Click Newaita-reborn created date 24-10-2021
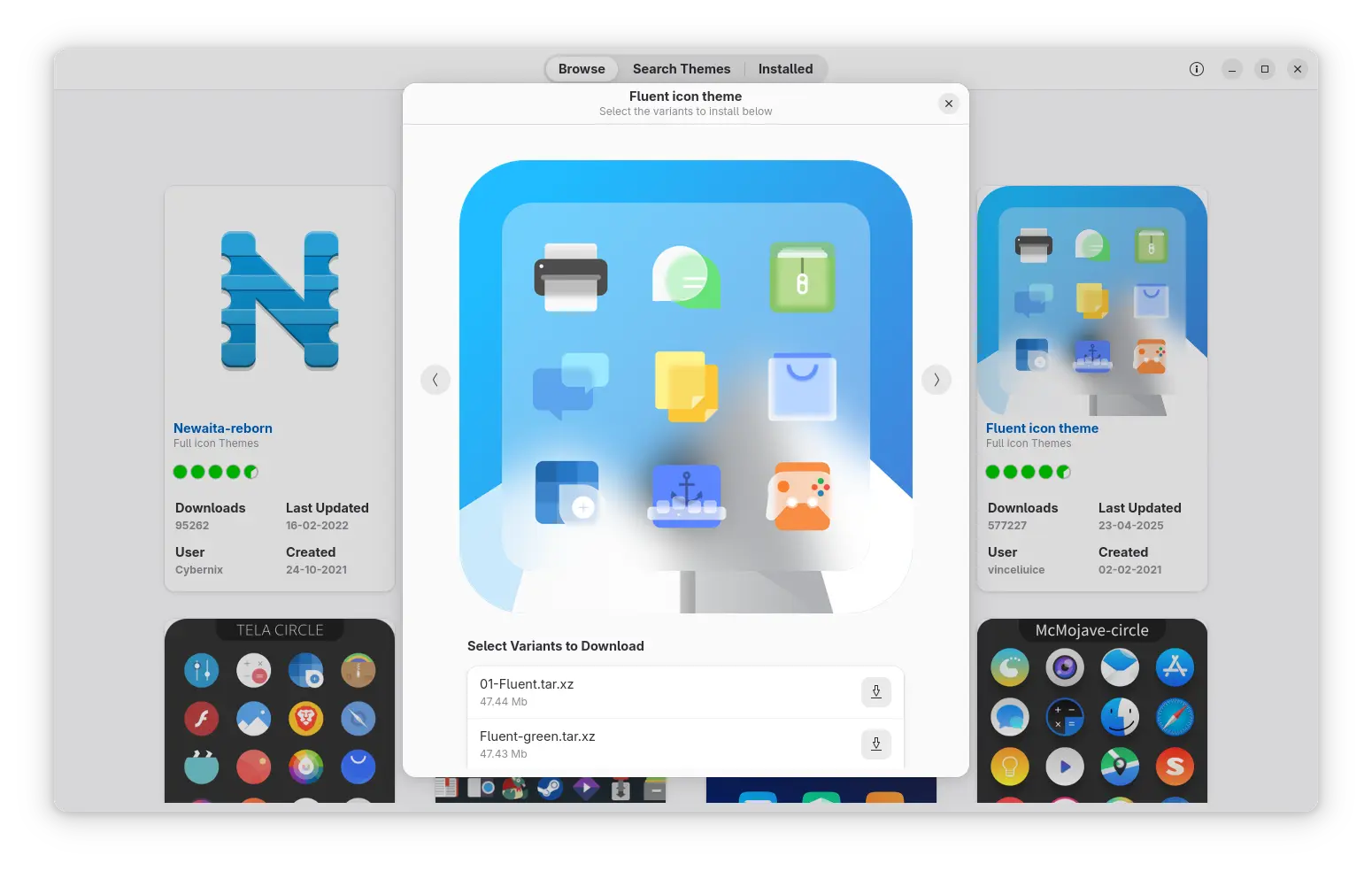 316,570
